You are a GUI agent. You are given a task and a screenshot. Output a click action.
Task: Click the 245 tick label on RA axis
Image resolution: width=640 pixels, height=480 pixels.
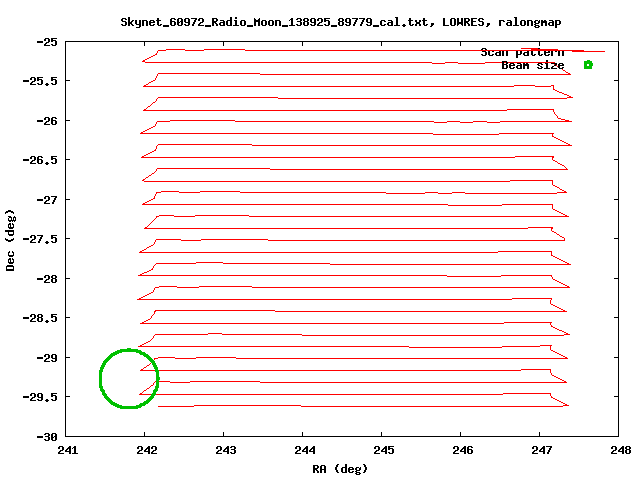(383, 451)
